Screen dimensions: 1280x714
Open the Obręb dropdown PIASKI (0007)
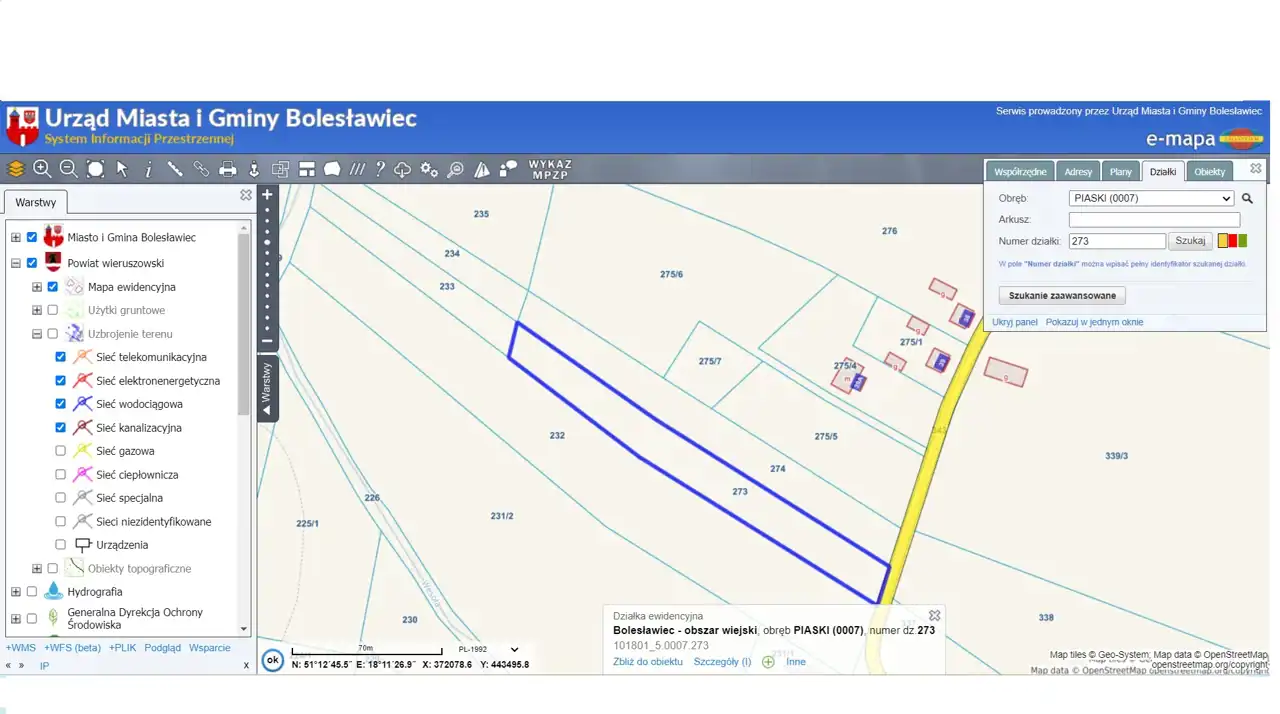coord(1151,198)
